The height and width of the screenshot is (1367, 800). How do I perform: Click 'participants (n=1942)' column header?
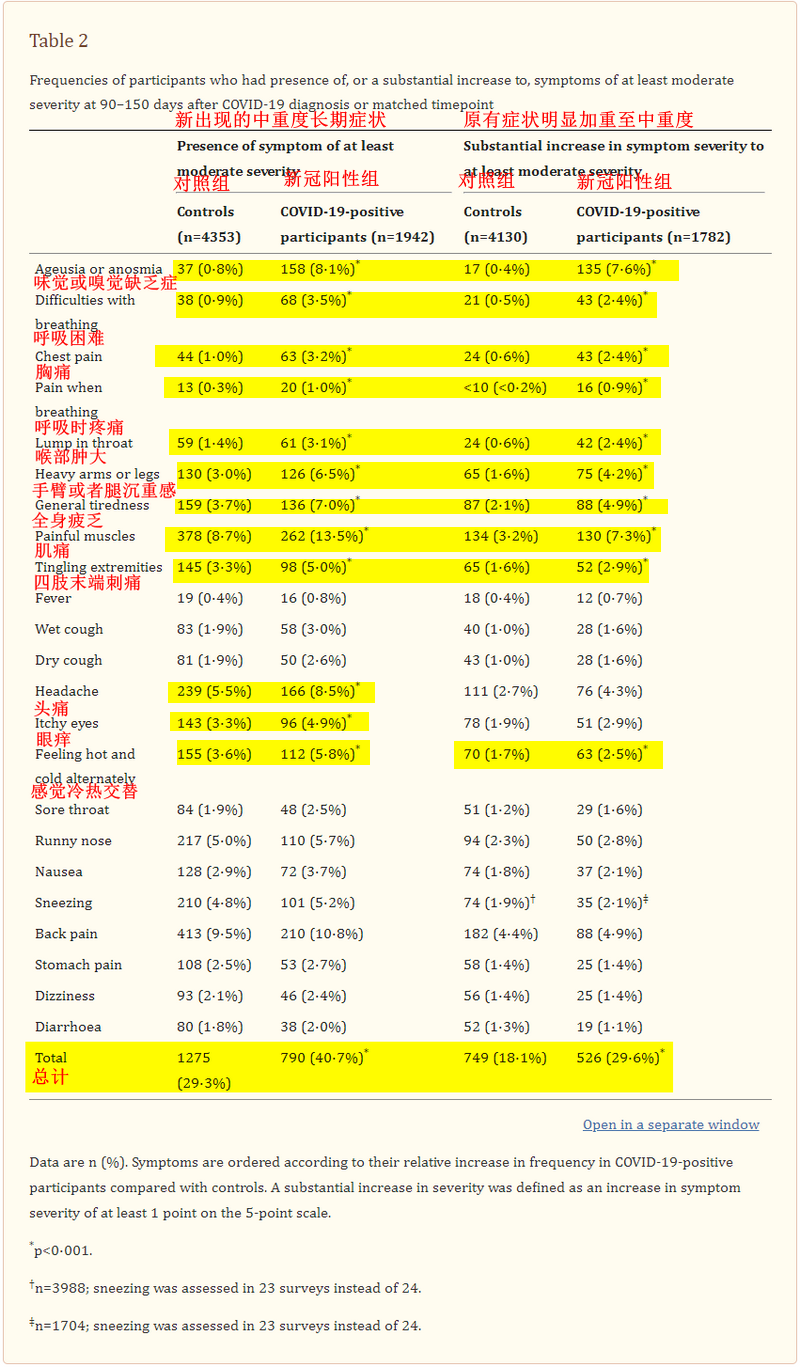pyautogui.click(x=357, y=237)
